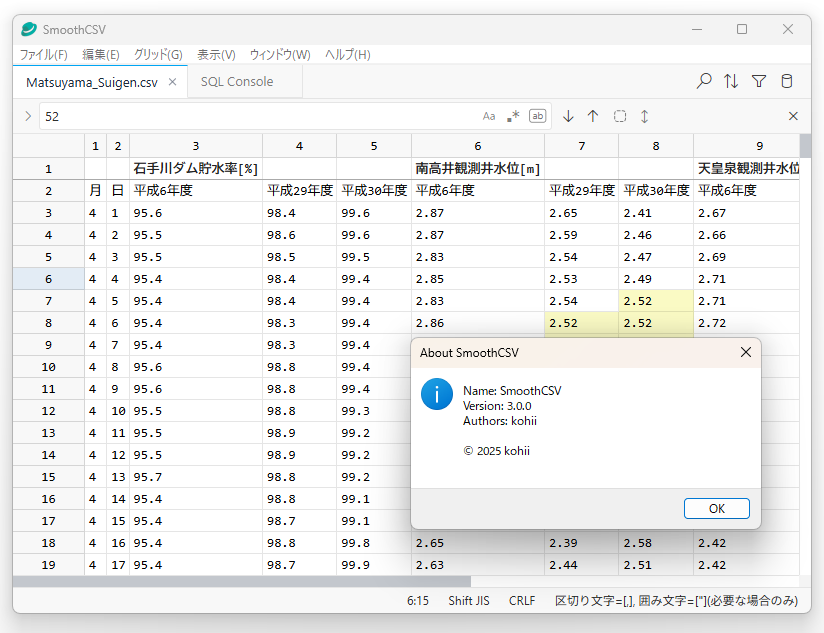Open the search panel via magnifier icon

point(703,81)
